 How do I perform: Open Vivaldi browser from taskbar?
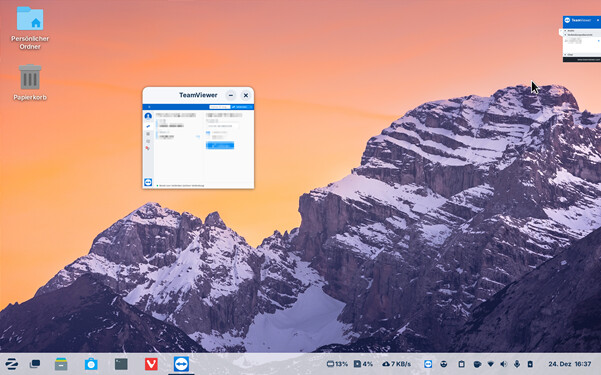coord(151,363)
